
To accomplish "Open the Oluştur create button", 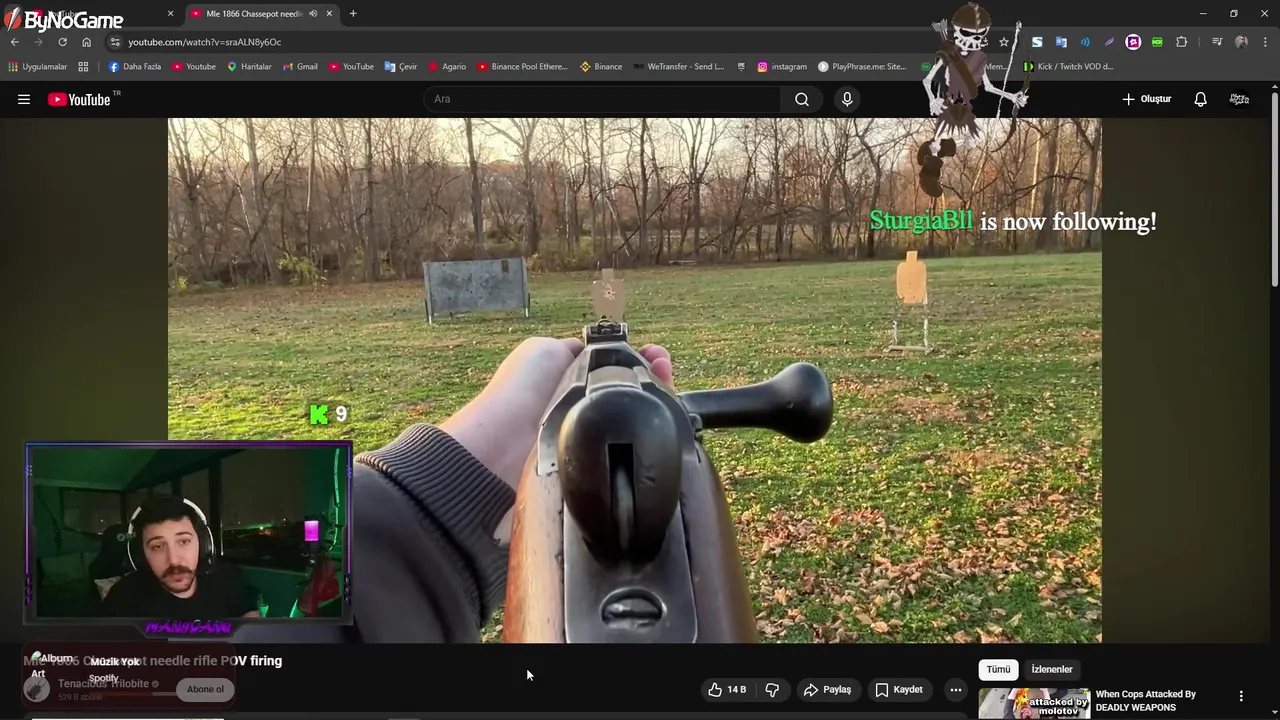I will pyautogui.click(x=1146, y=99).
